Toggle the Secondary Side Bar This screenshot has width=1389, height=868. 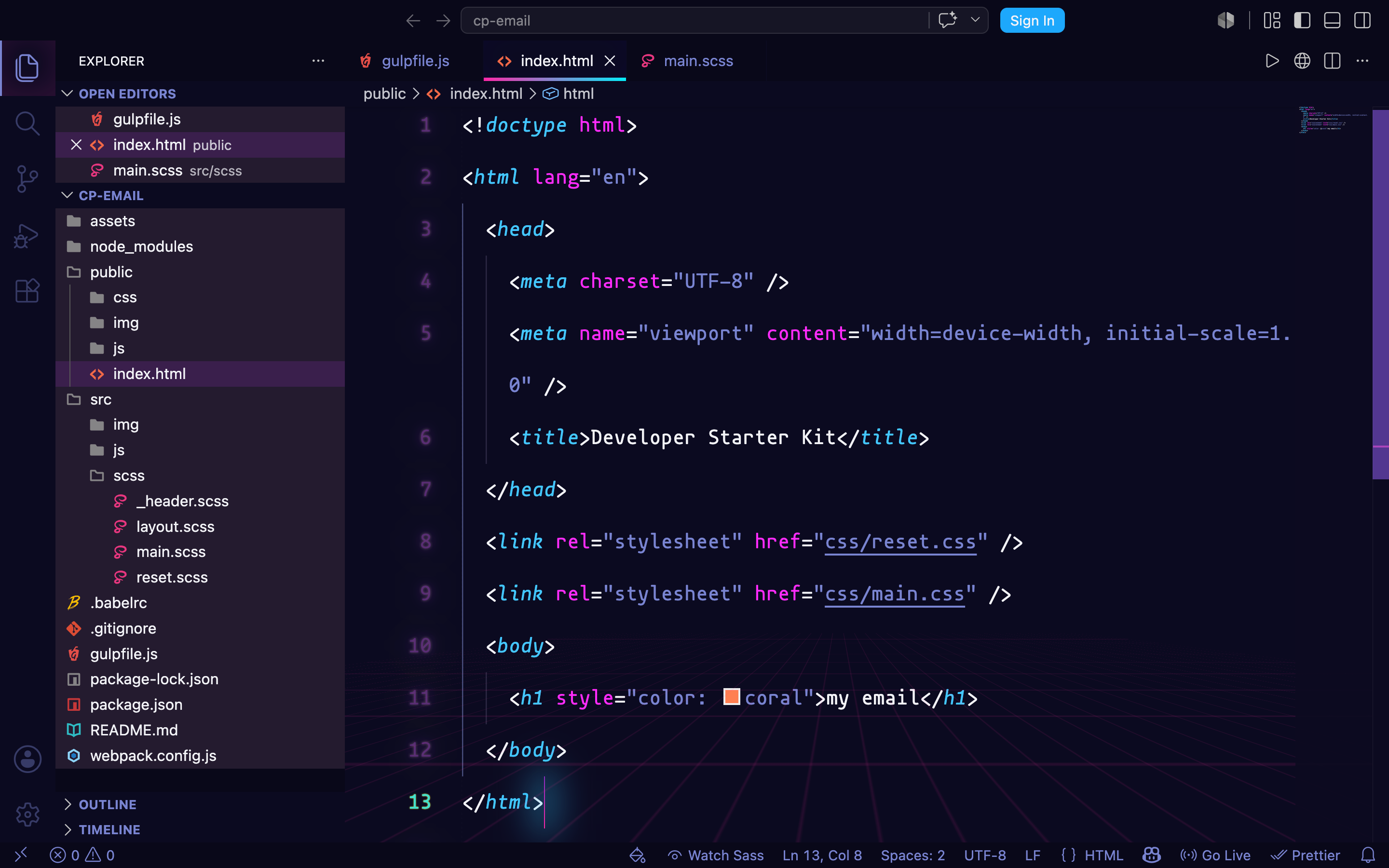(x=1362, y=21)
